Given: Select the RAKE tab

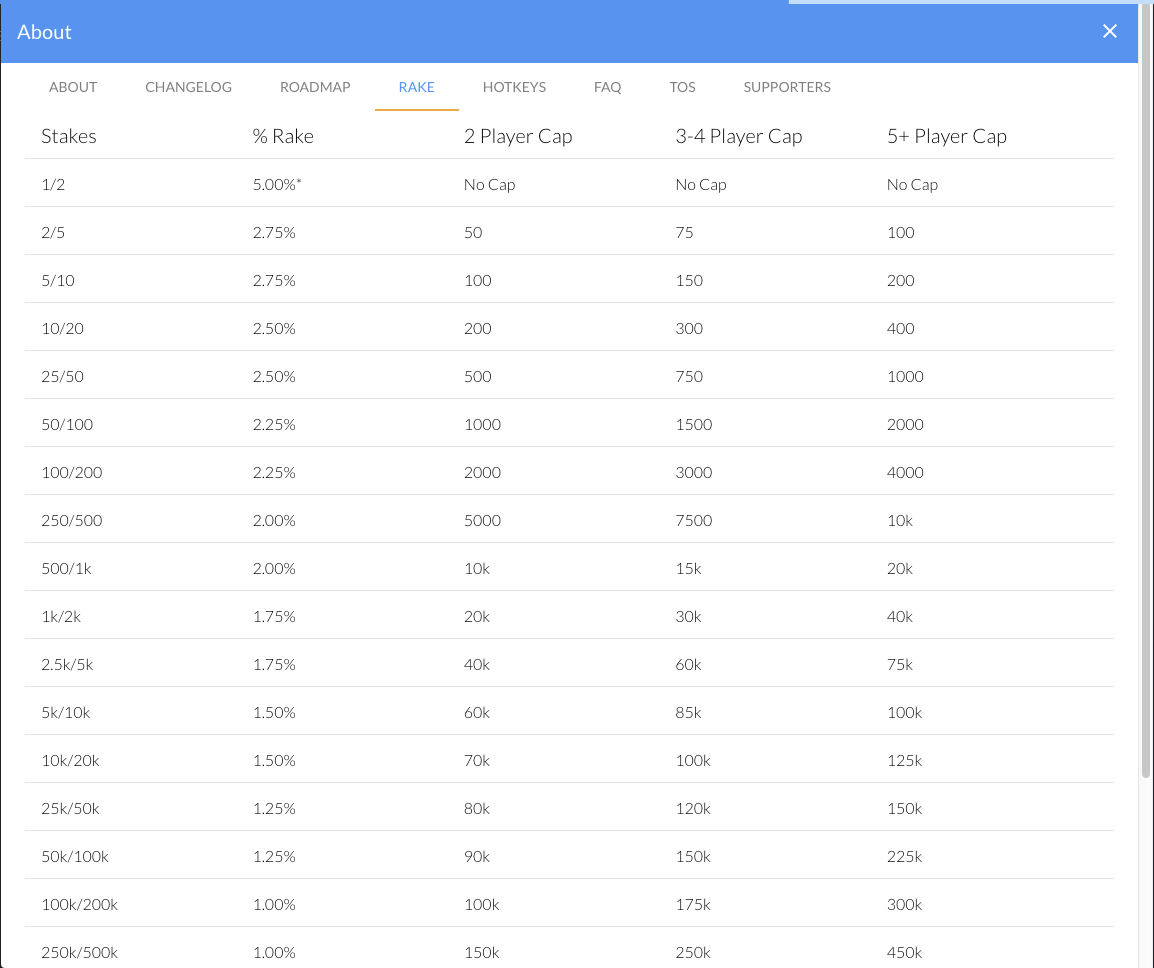Looking at the screenshot, I should (x=417, y=87).
